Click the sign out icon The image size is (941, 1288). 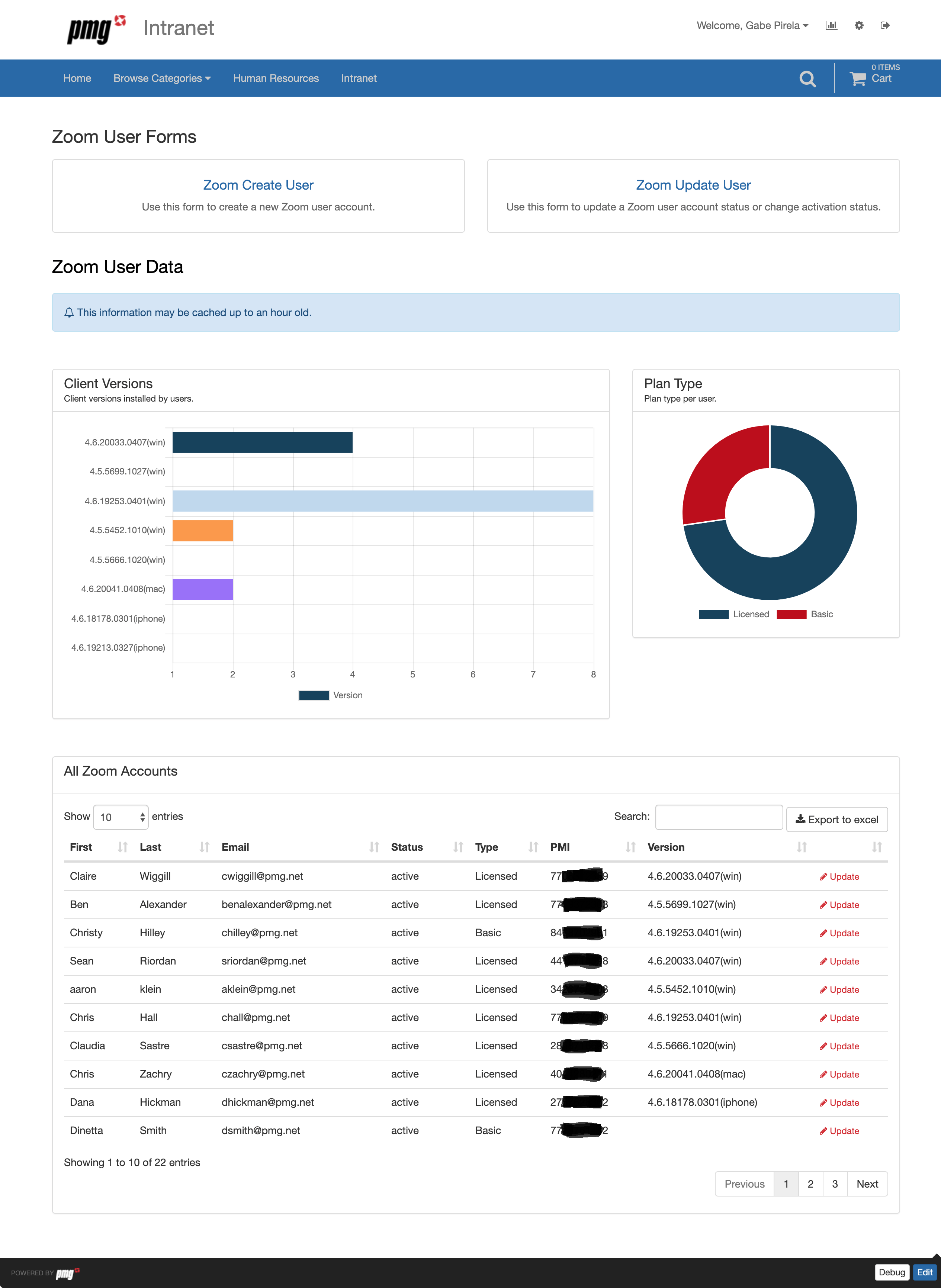click(884, 25)
